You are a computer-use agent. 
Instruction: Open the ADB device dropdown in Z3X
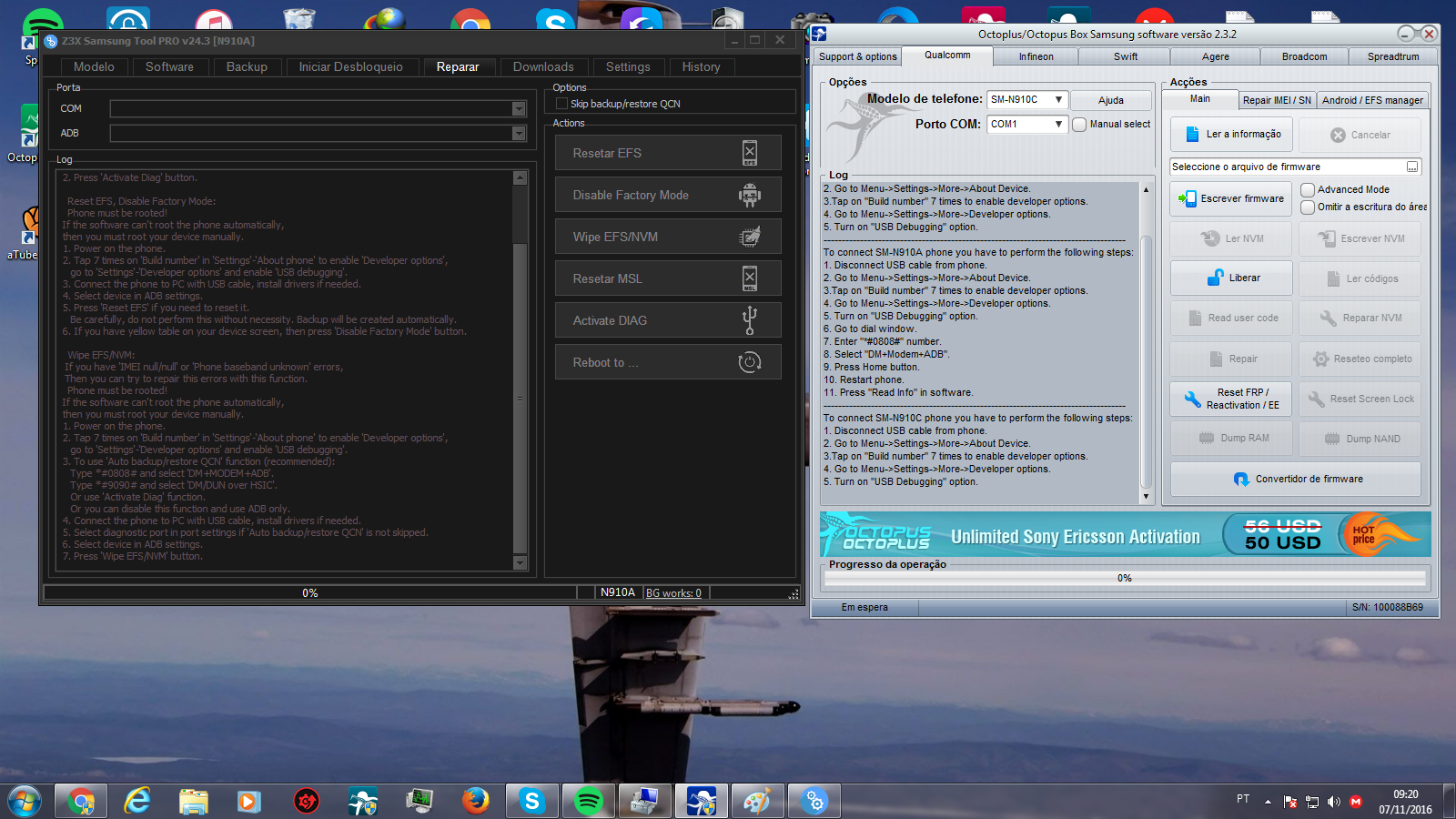click(x=519, y=134)
